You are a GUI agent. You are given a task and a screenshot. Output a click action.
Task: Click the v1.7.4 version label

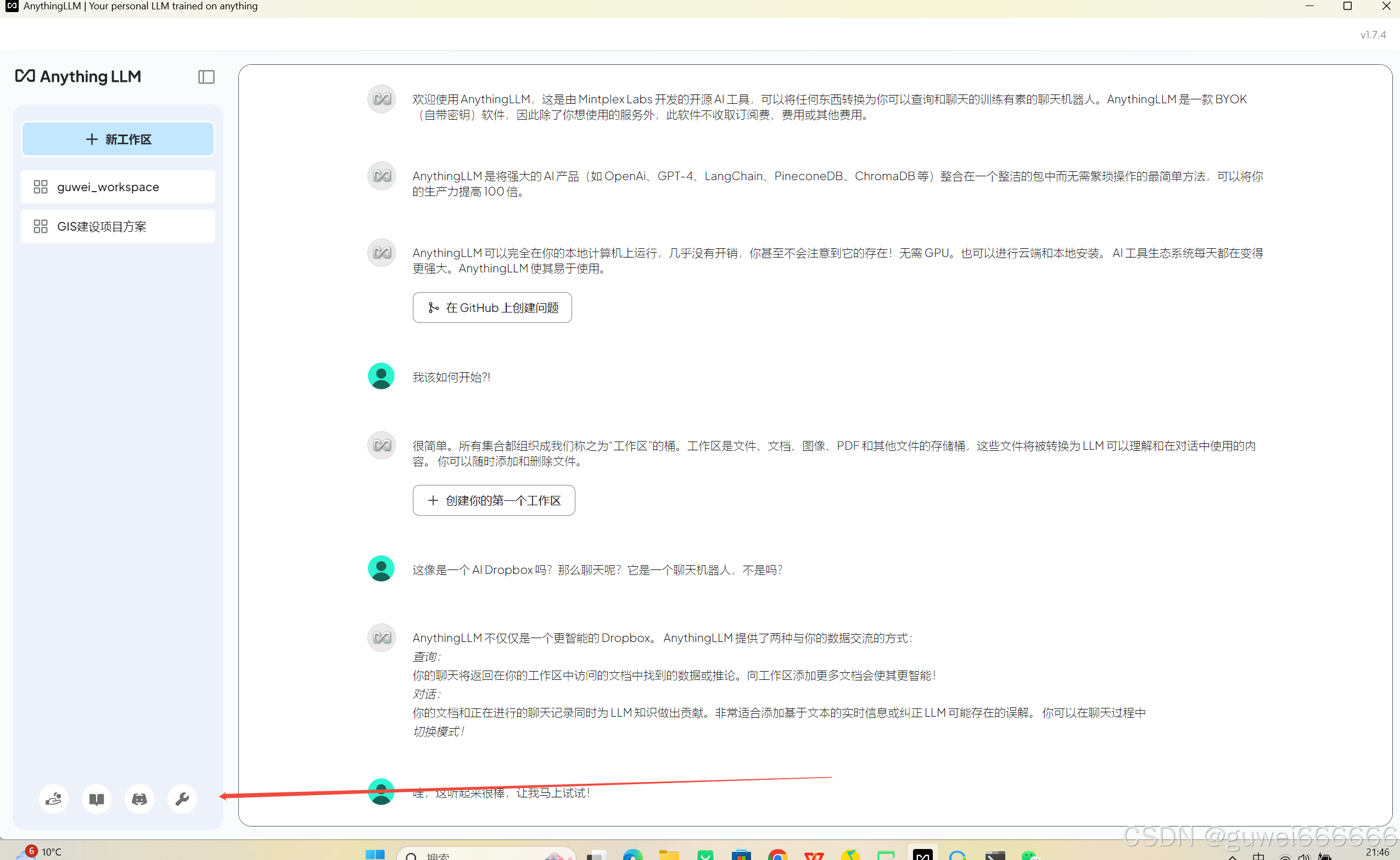click(x=1373, y=35)
